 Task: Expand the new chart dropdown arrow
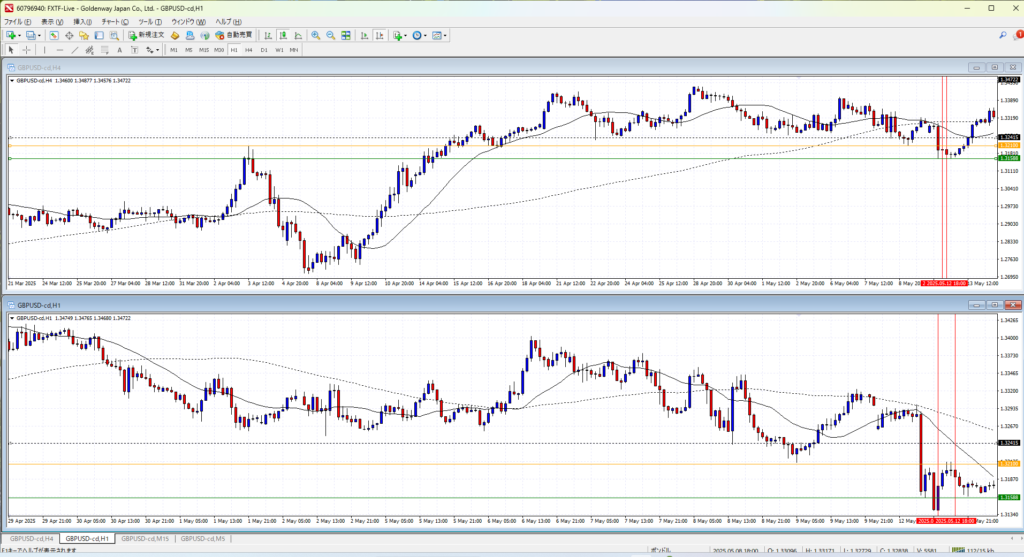pos(19,35)
